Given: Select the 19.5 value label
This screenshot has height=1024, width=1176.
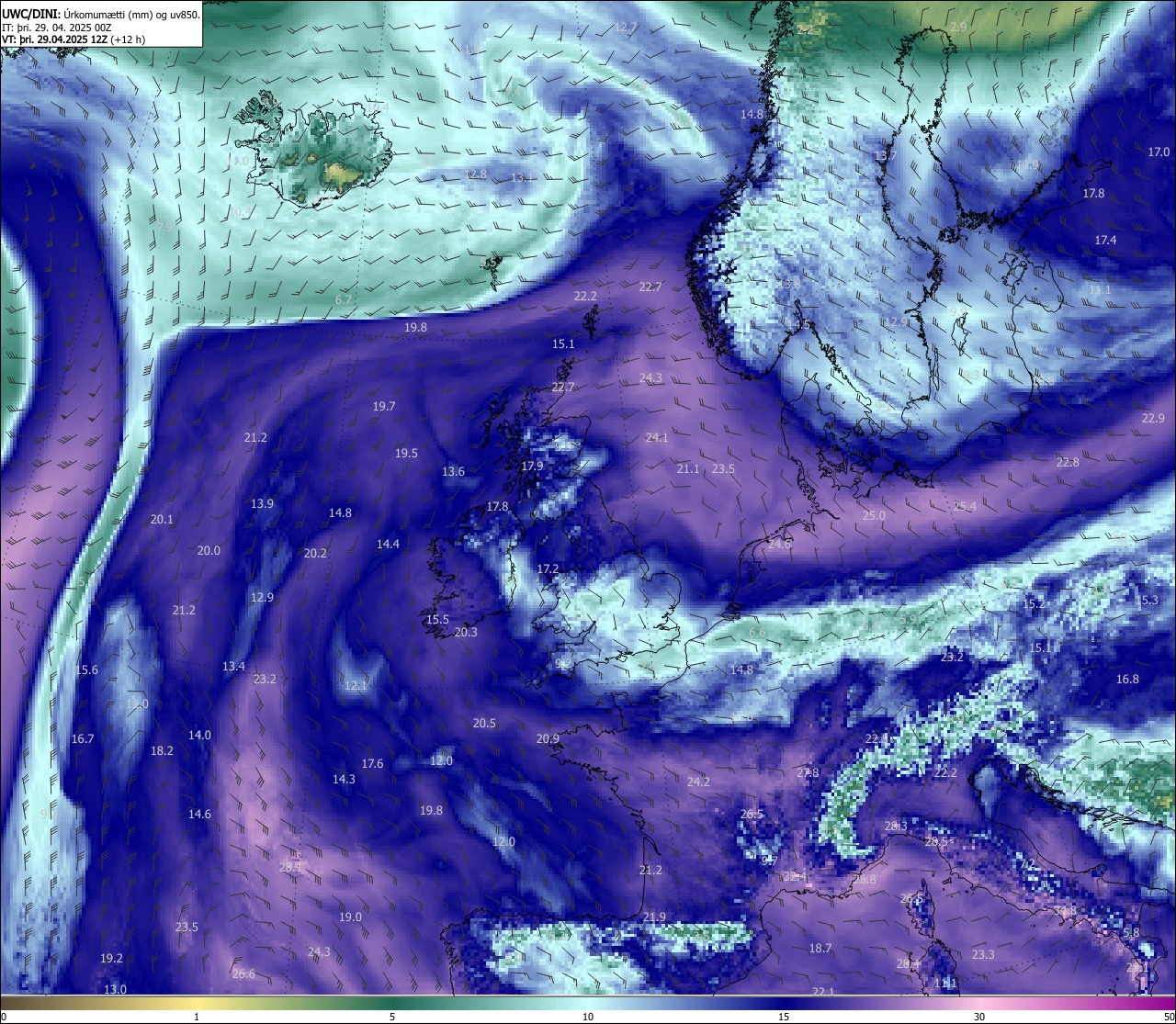Looking at the screenshot, I should click(x=406, y=453).
